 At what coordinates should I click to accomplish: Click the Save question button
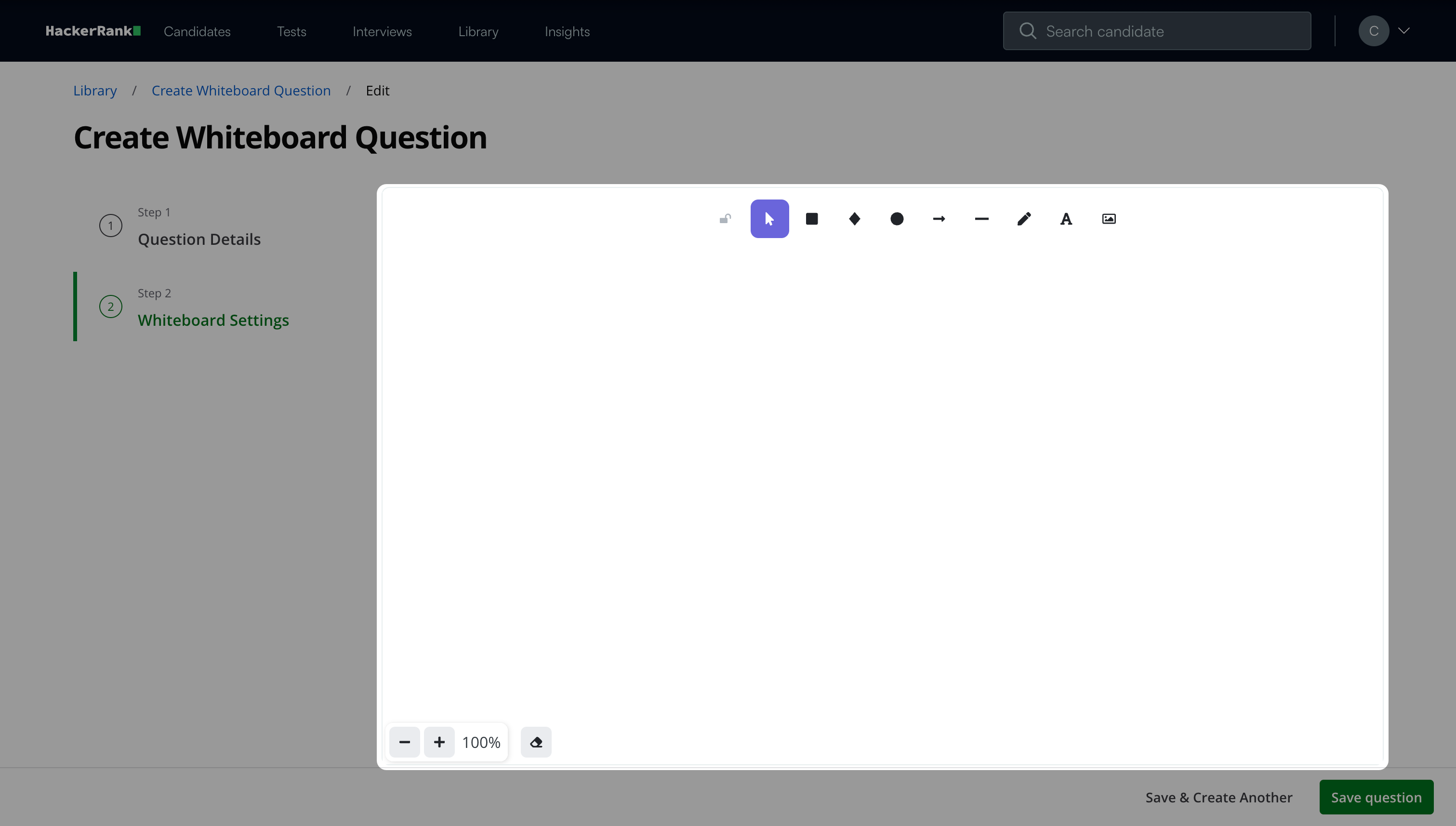[x=1376, y=797]
